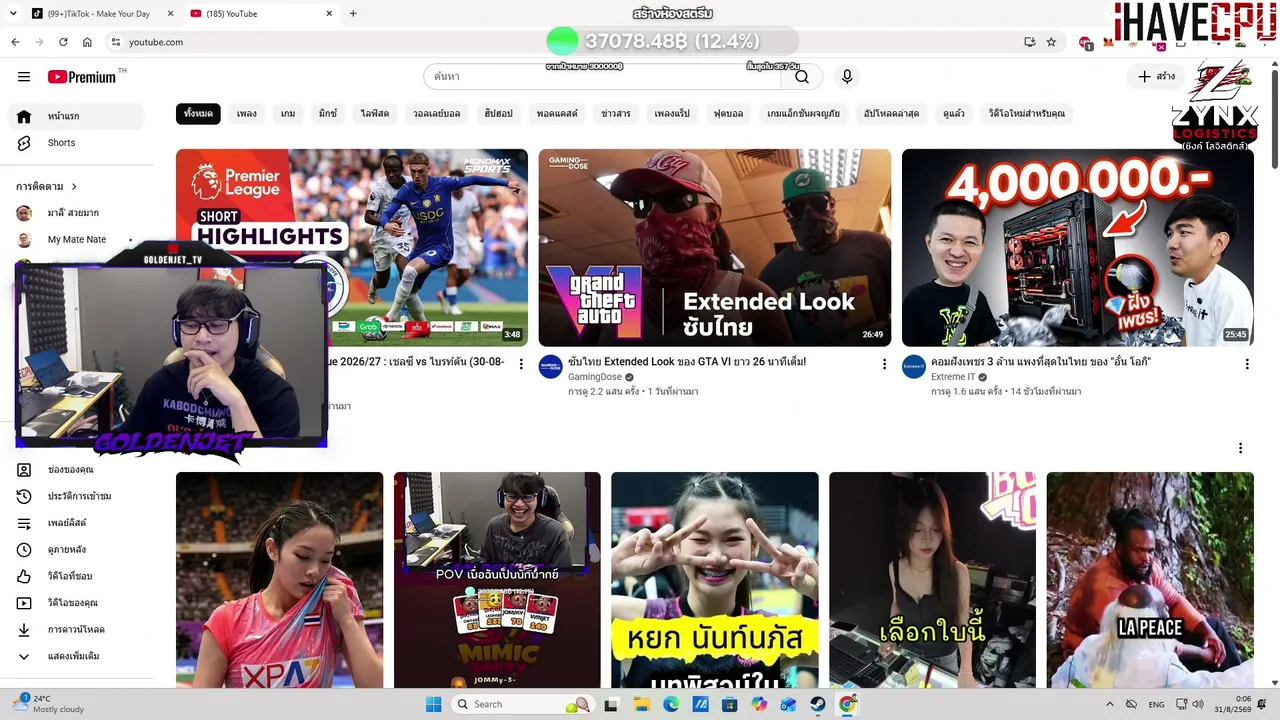Viewport: 1280px width, 720px height.
Task: Select the วอลเลย์บอล filter chip
Action: click(x=437, y=114)
